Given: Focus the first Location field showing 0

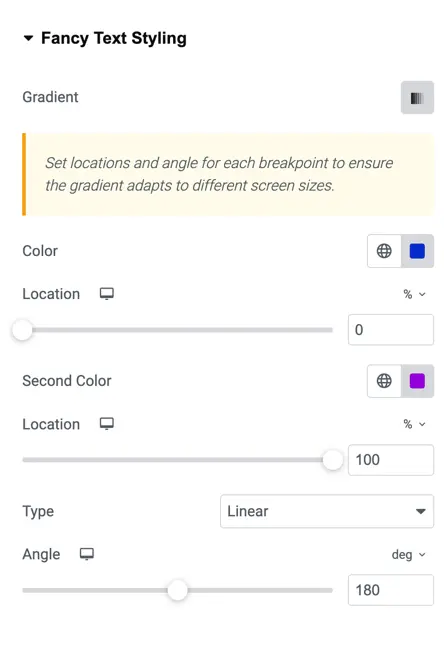Looking at the screenshot, I should pos(391,330).
